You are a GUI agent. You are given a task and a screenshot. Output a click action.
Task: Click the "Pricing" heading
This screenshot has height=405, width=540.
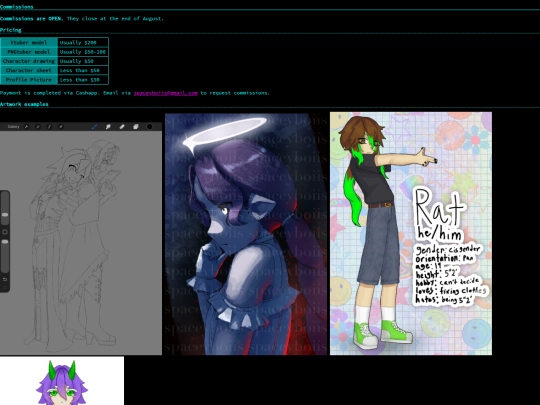[11, 30]
